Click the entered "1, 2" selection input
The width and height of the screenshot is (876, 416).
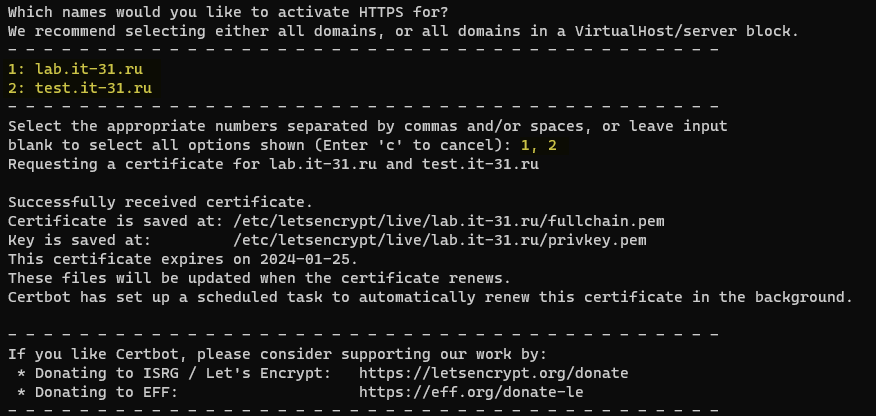tap(538, 145)
